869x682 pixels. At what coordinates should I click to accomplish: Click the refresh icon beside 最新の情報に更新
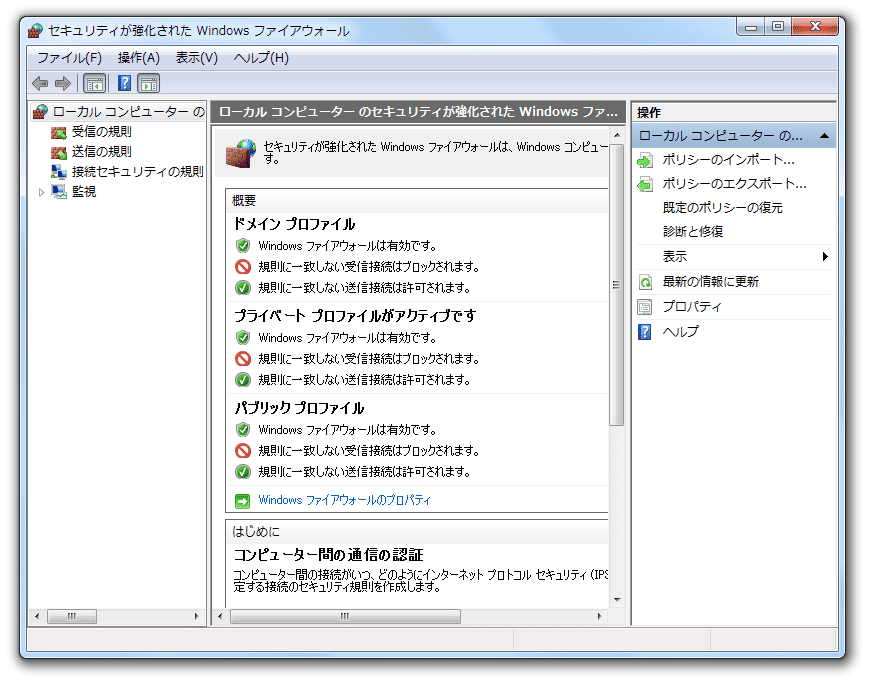pos(645,283)
